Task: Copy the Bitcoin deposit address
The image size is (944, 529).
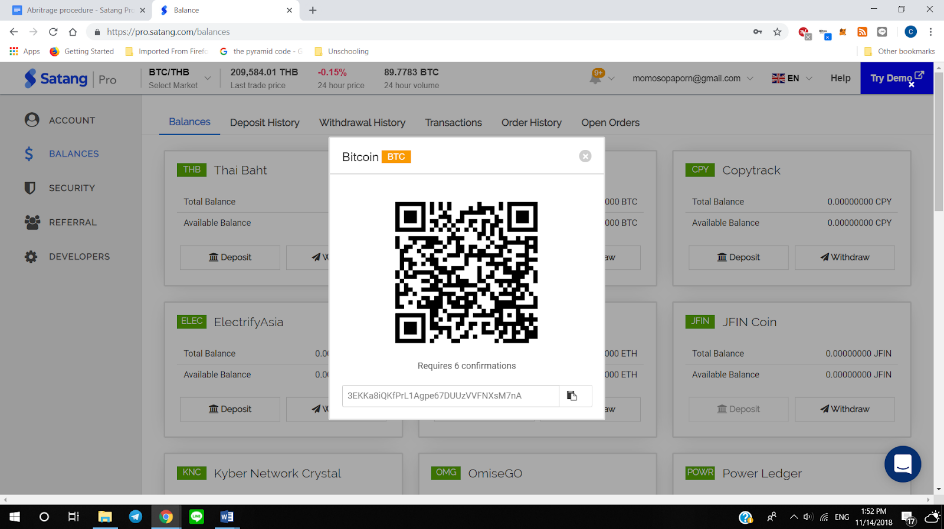Action: tap(571, 395)
